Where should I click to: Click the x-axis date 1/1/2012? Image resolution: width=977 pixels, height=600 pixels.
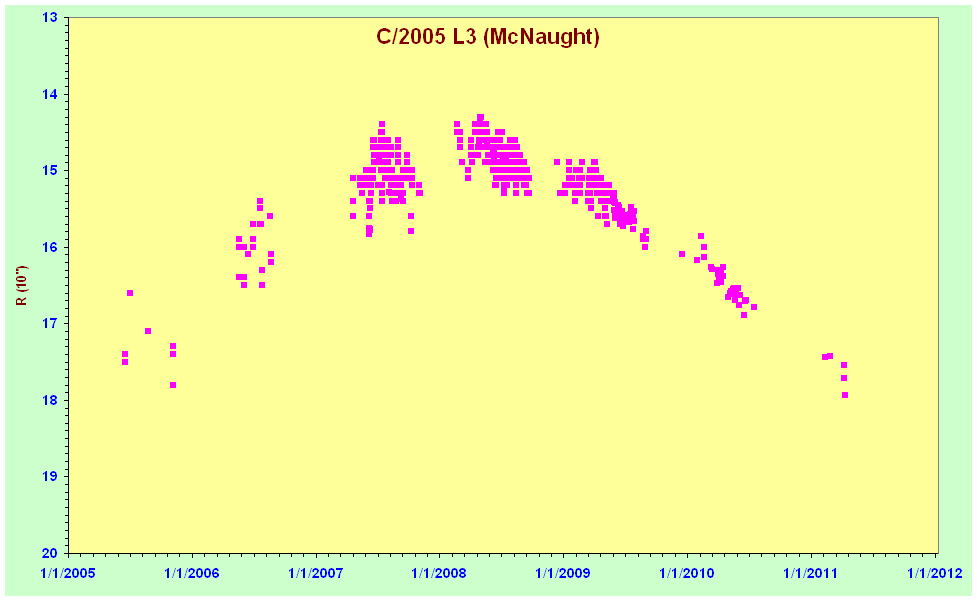point(934,573)
